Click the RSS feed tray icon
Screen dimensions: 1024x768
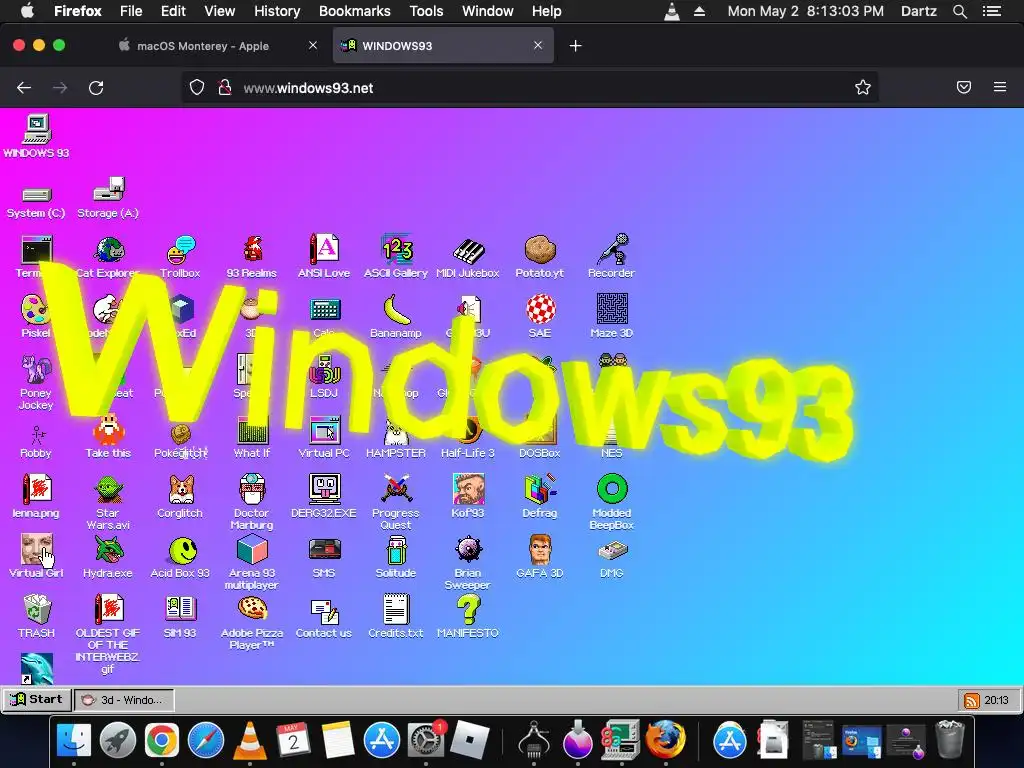971,701
